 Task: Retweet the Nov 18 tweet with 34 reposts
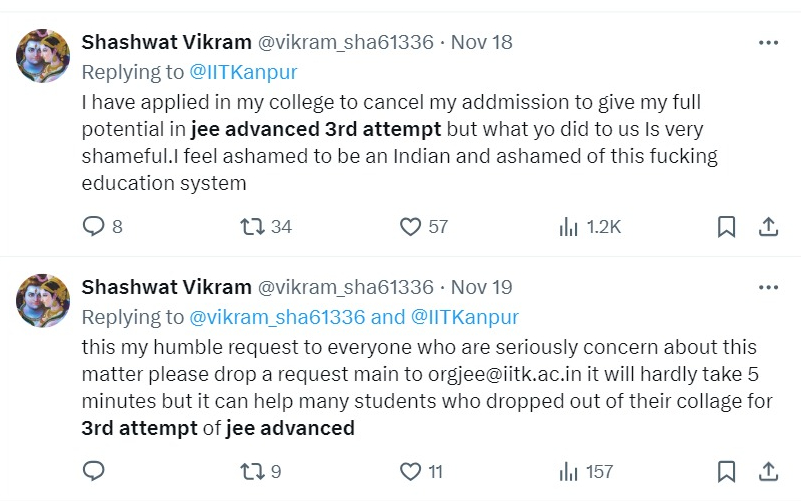point(253,227)
